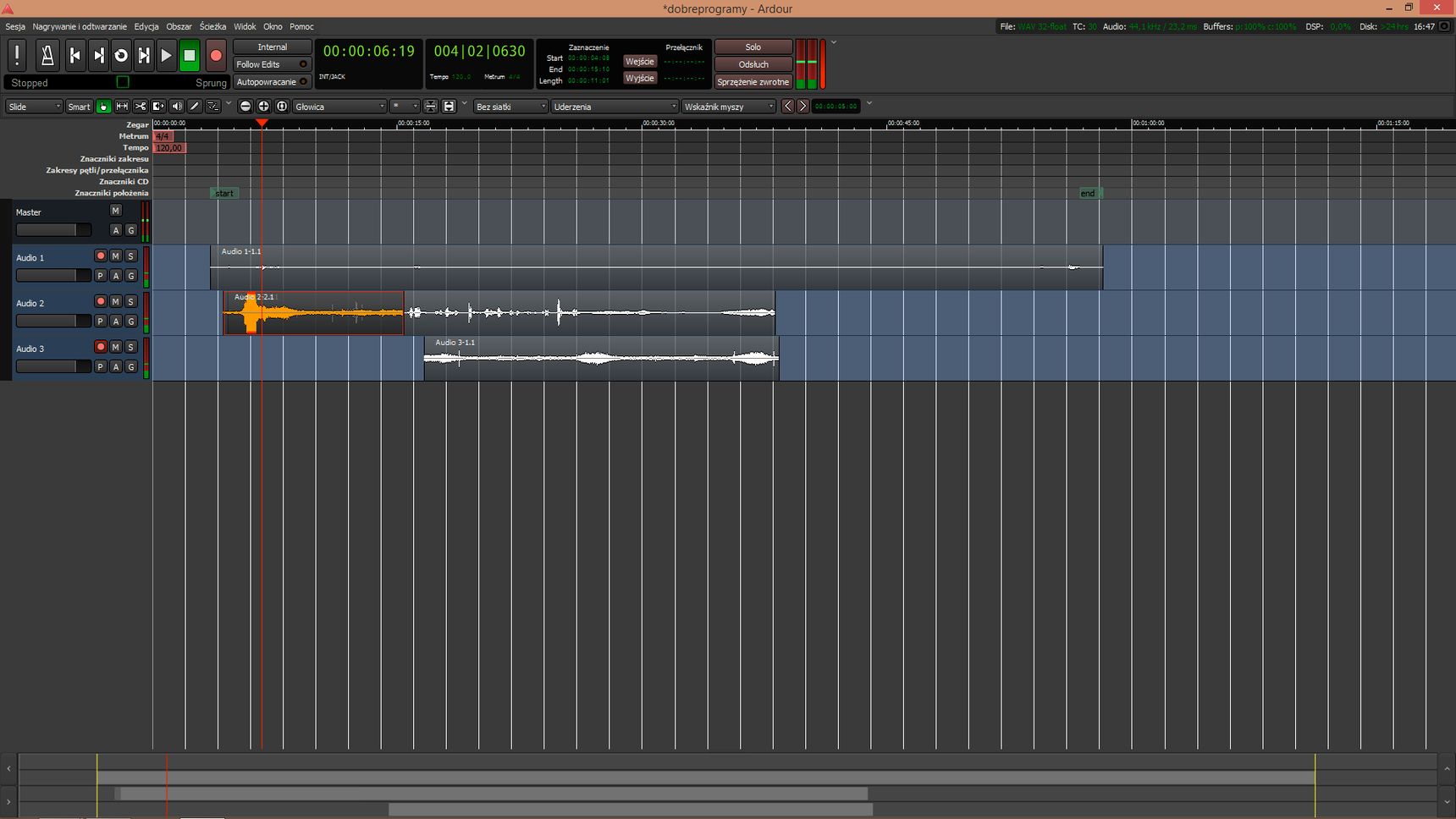Expand tracks vertically icon
This screenshot has width=1456, height=819.
pos(449,107)
